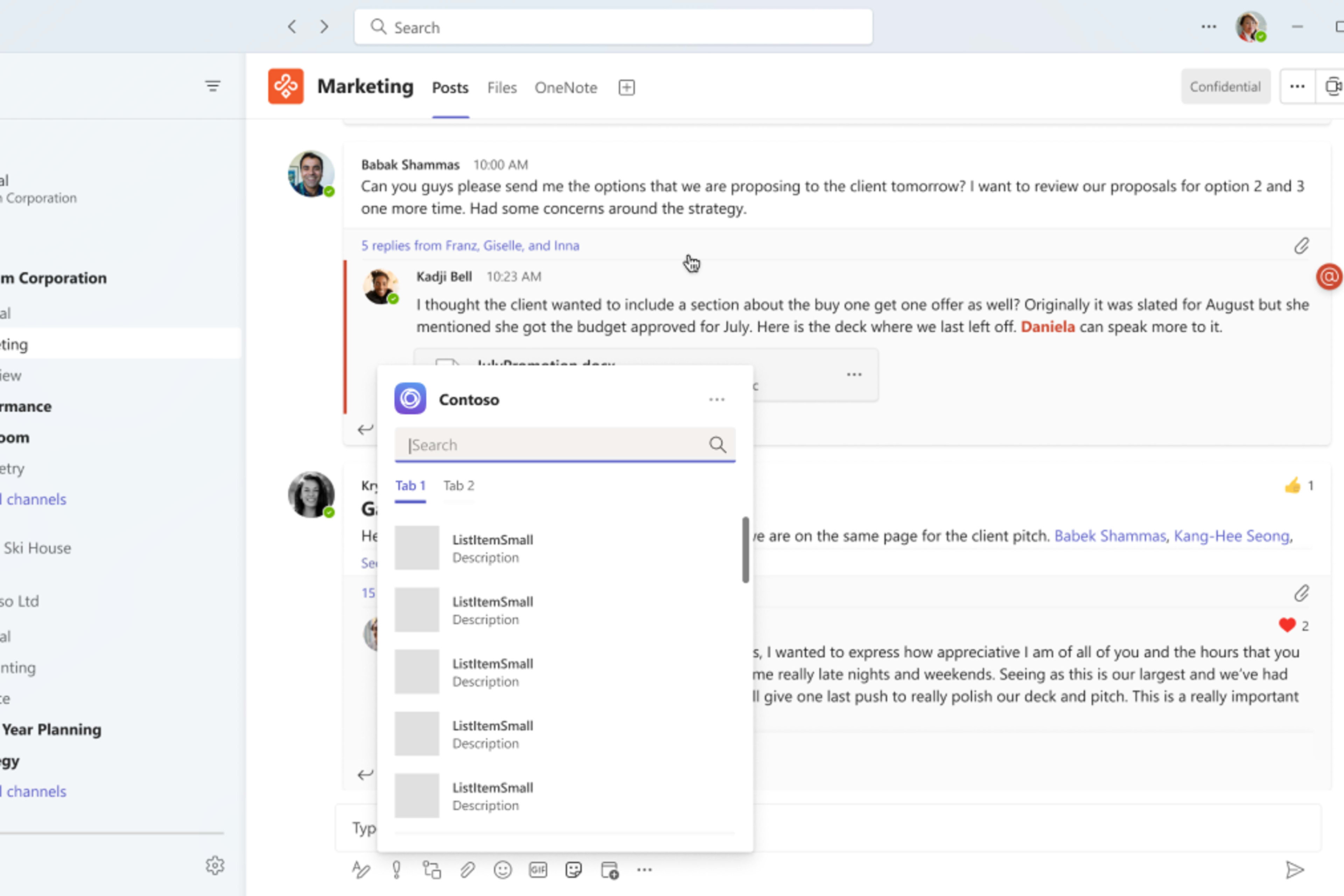
Task: Open the Files tab
Action: click(502, 87)
